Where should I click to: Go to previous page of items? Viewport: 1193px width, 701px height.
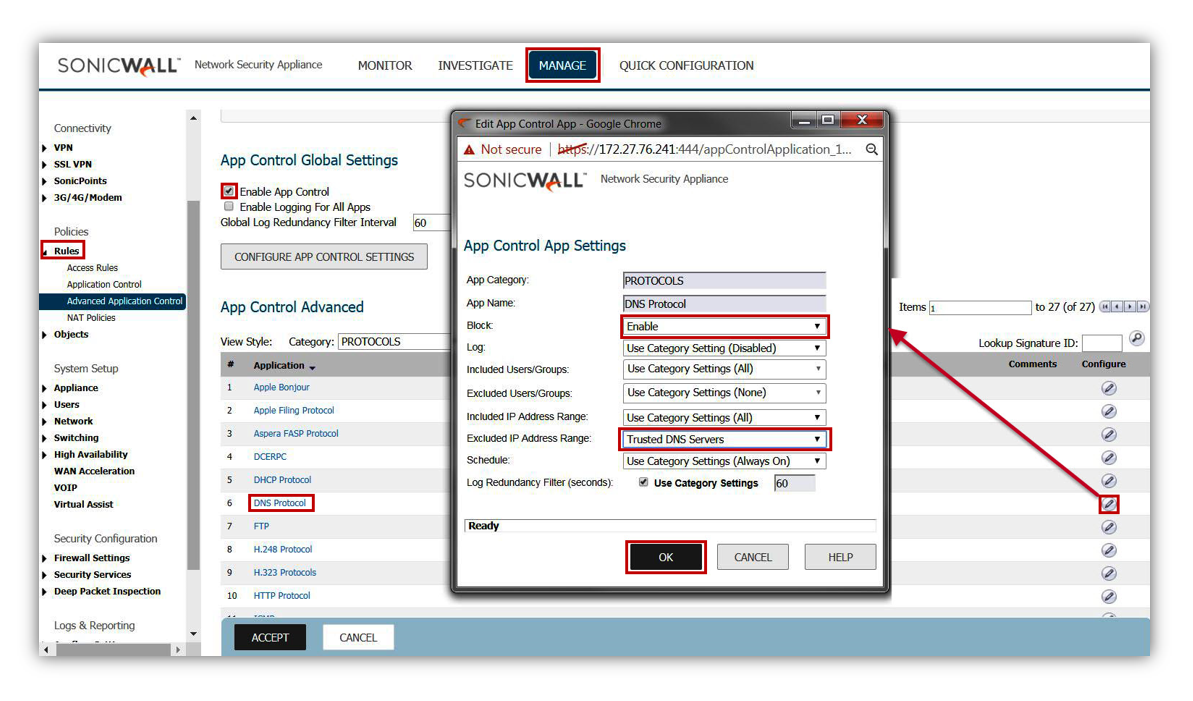click(x=1118, y=307)
